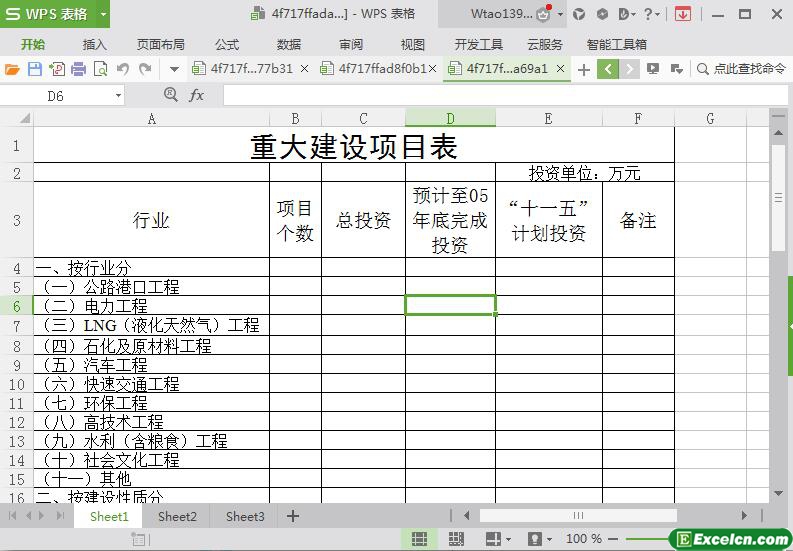
Task: Expand the Name Box dropdown arrow
Action: [118, 96]
